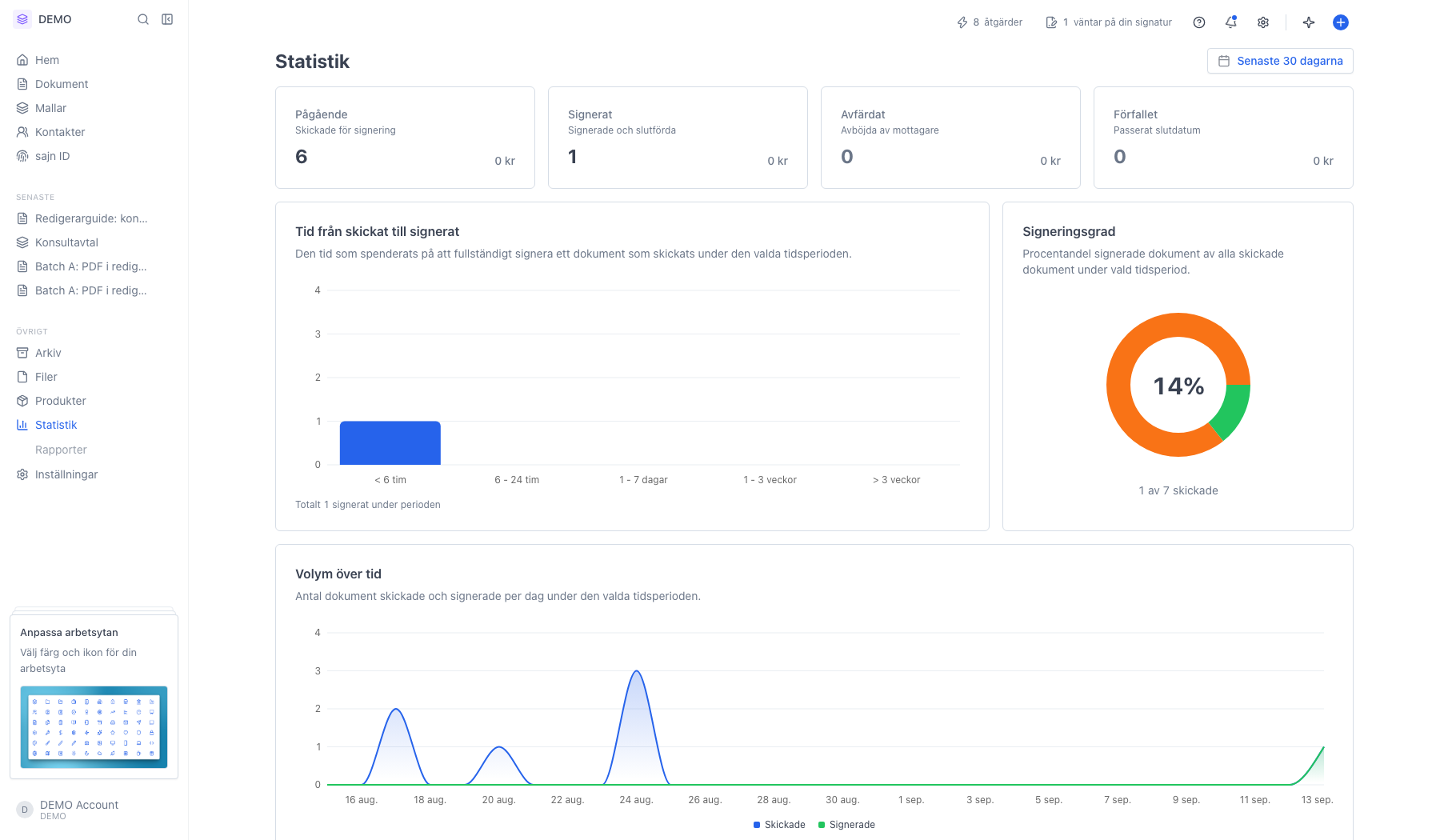The height and width of the screenshot is (840, 1440).
Task: Open the Avfärdat statistics card
Action: tap(950, 138)
